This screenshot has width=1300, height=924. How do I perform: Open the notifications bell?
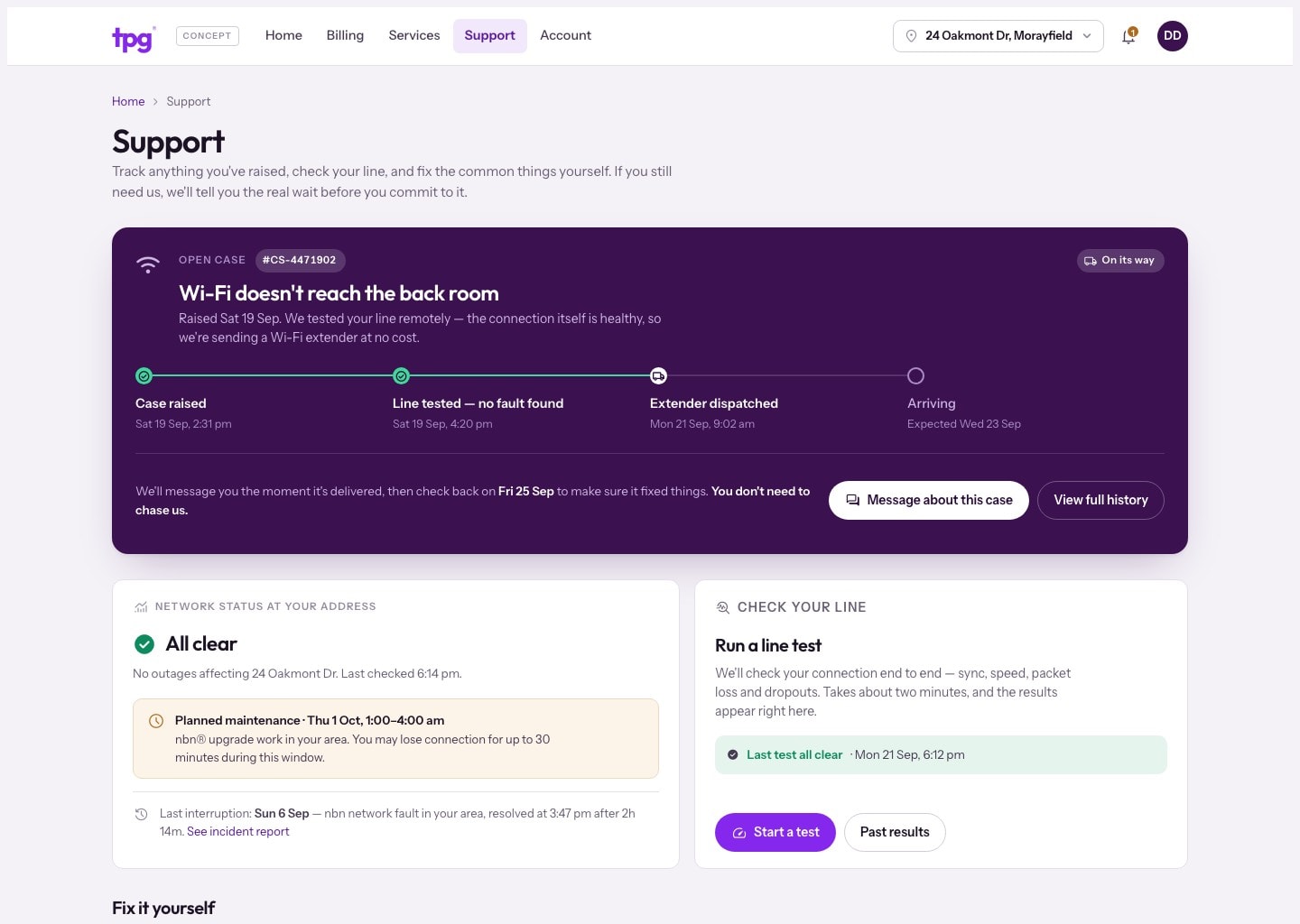point(1128,36)
